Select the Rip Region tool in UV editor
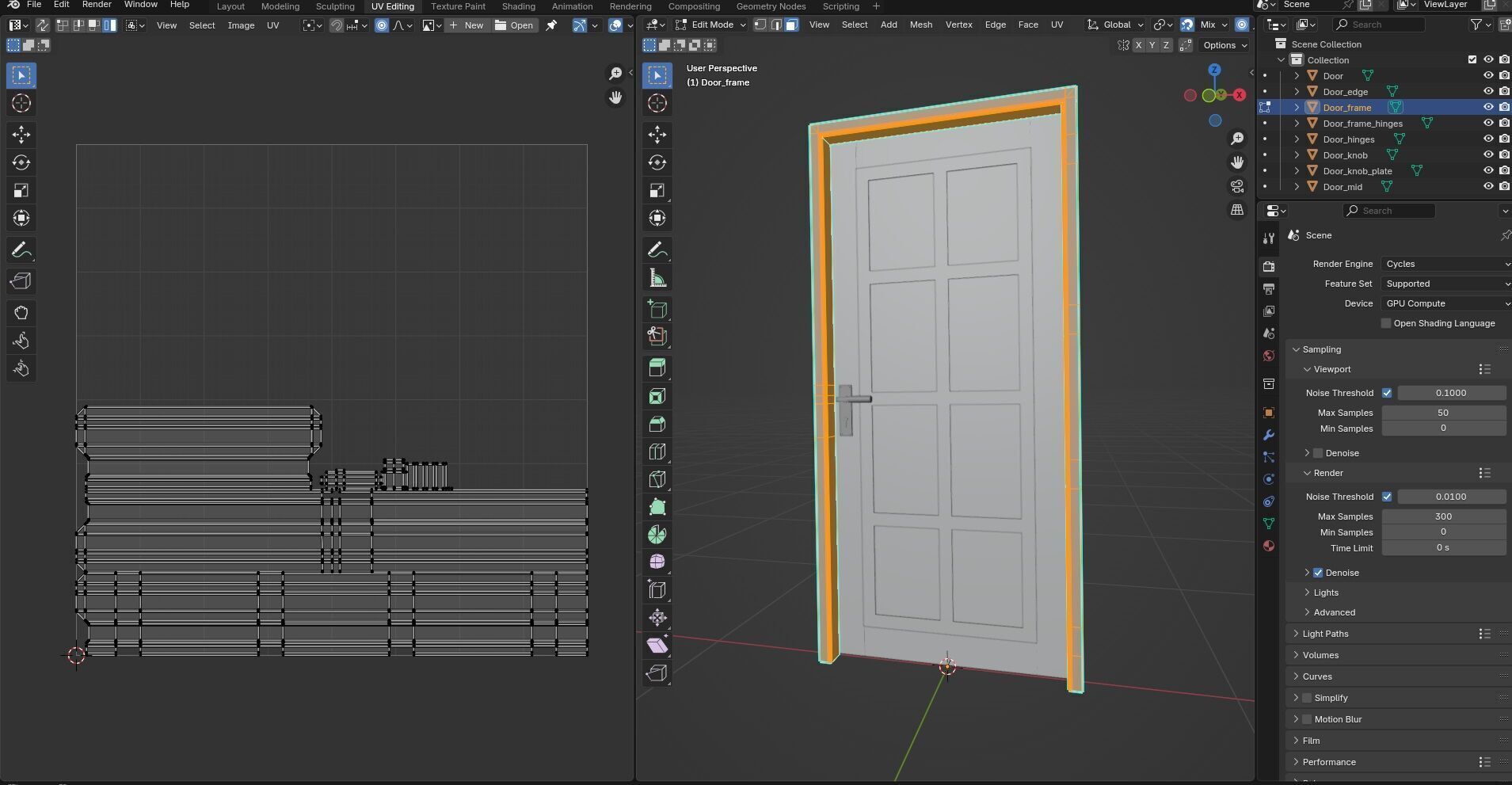 point(21,281)
